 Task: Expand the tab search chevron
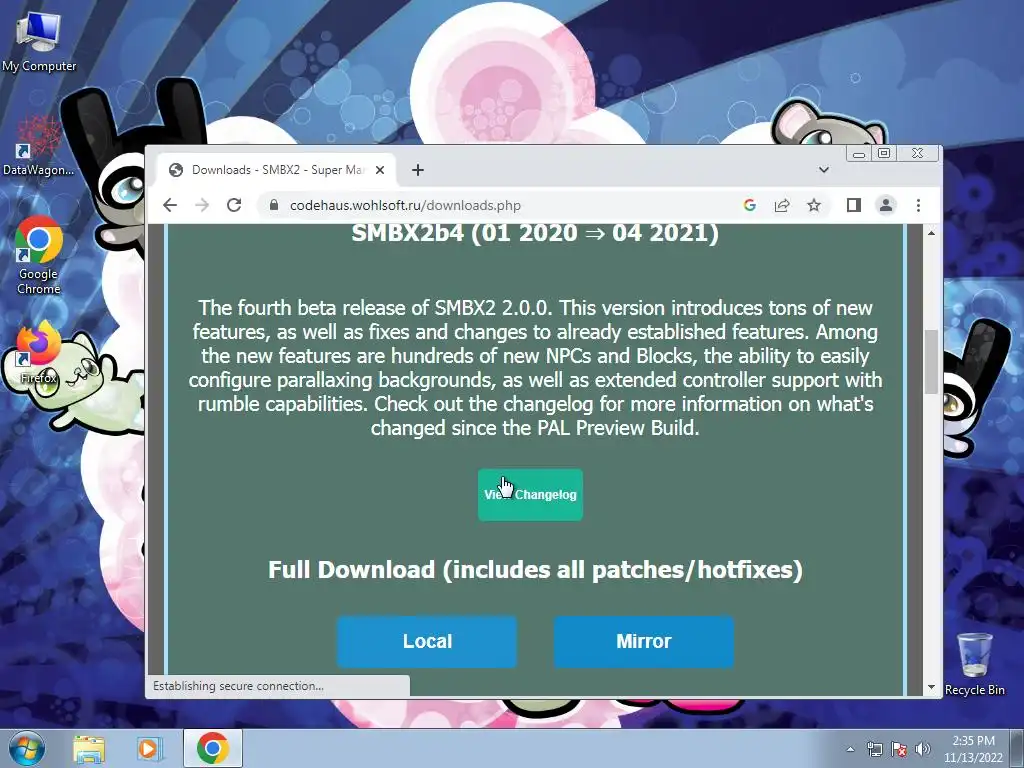(x=824, y=170)
